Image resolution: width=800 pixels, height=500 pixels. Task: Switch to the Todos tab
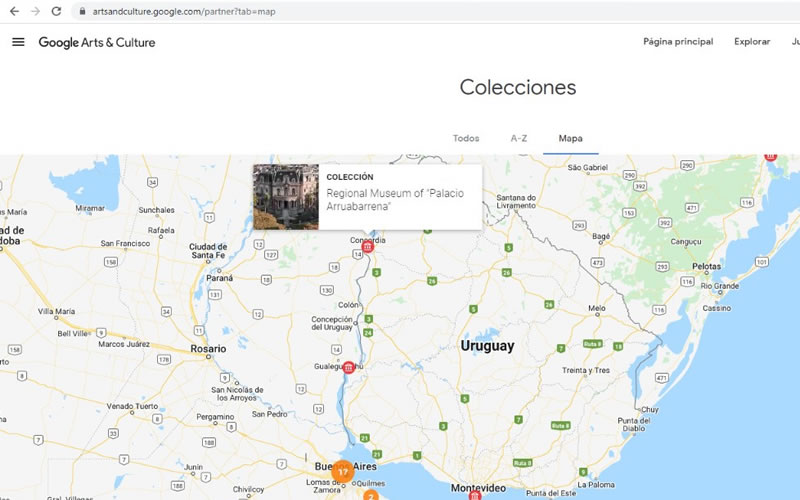click(x=466, y=138)
